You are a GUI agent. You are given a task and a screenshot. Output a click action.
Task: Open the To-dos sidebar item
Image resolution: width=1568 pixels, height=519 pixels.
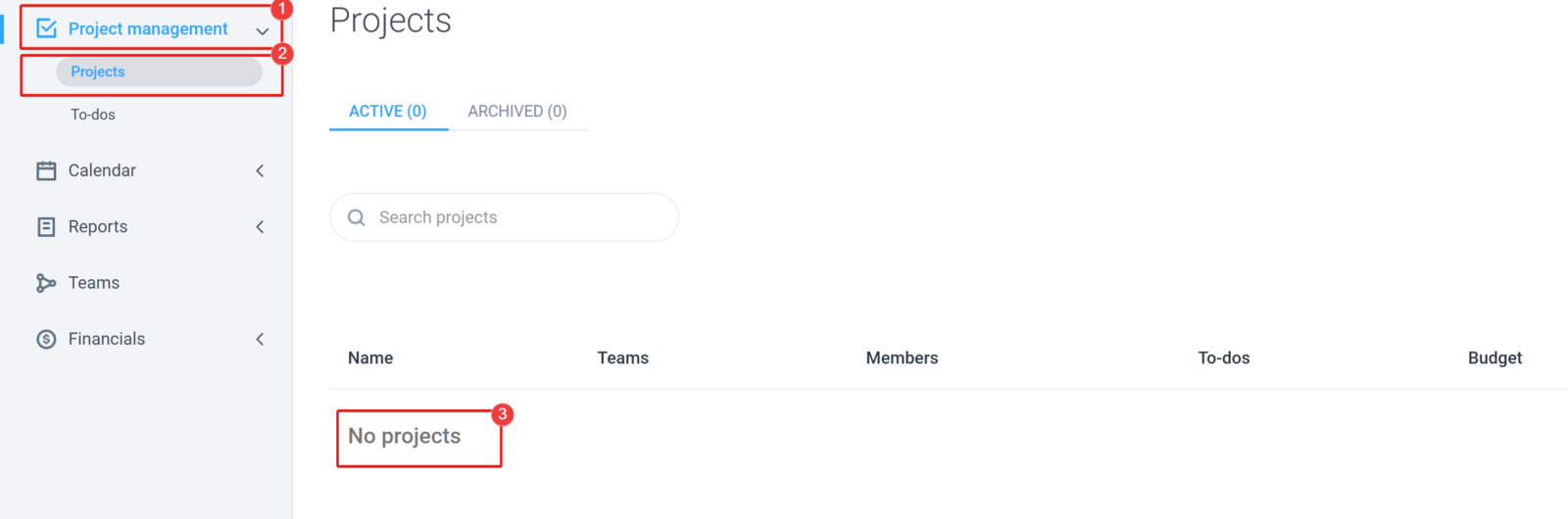pos(93,115)
